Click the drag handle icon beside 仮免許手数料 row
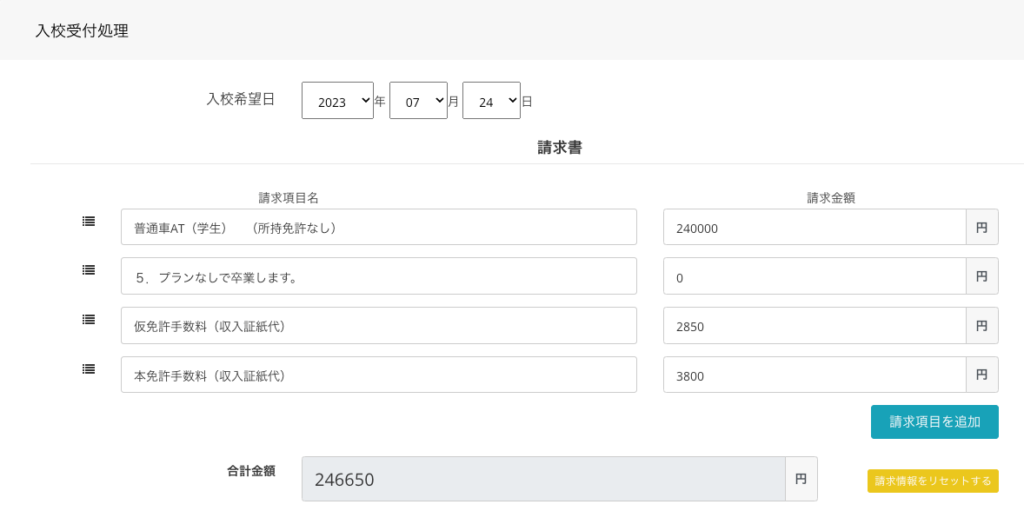 click(x=89, y=319)
